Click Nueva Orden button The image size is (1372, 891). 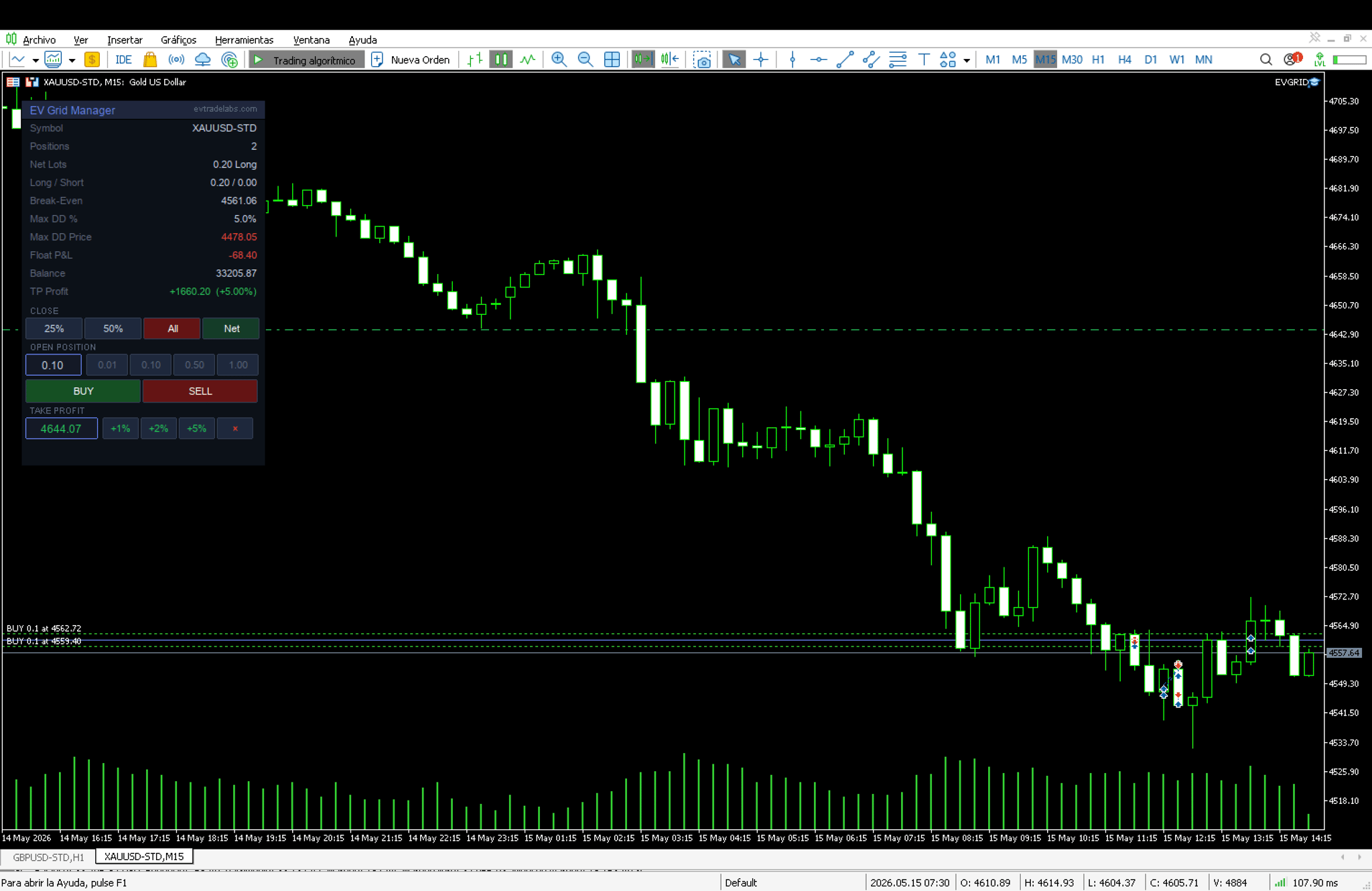[x=411, y=60]
